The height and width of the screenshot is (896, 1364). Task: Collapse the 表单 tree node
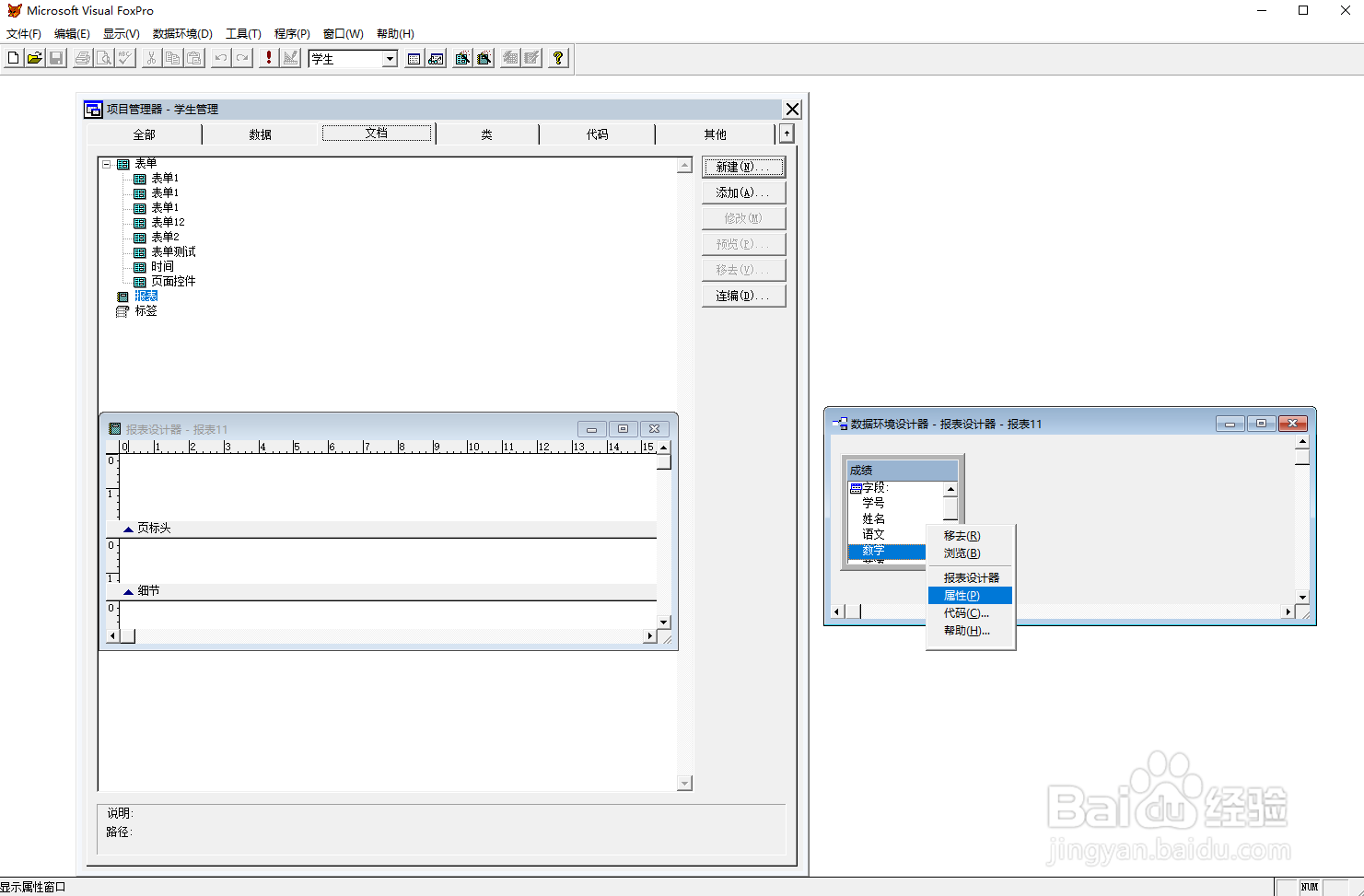point(107,164)
